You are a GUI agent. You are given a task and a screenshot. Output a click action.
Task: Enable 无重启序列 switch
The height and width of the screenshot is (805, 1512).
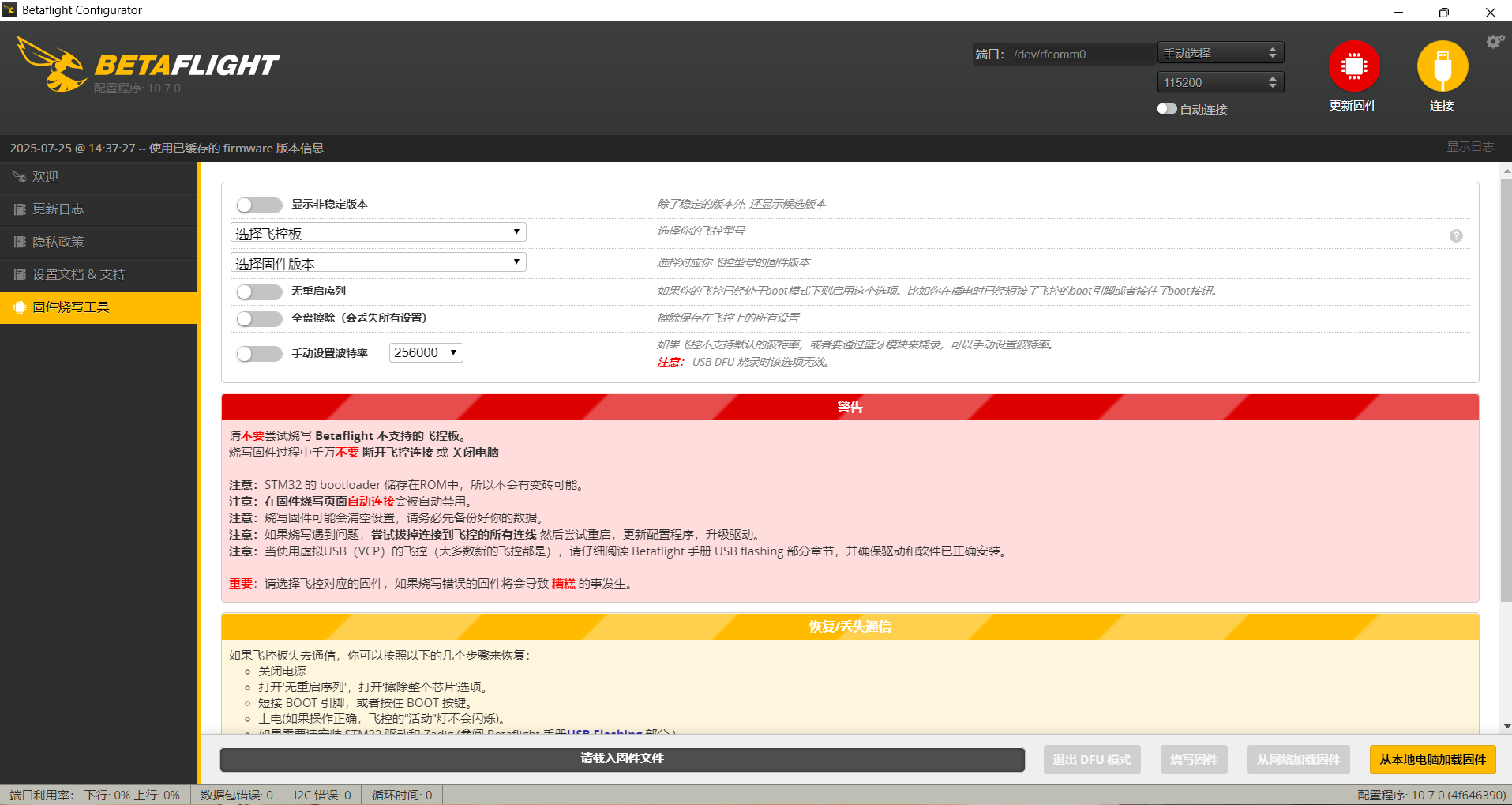pos(259,292)
